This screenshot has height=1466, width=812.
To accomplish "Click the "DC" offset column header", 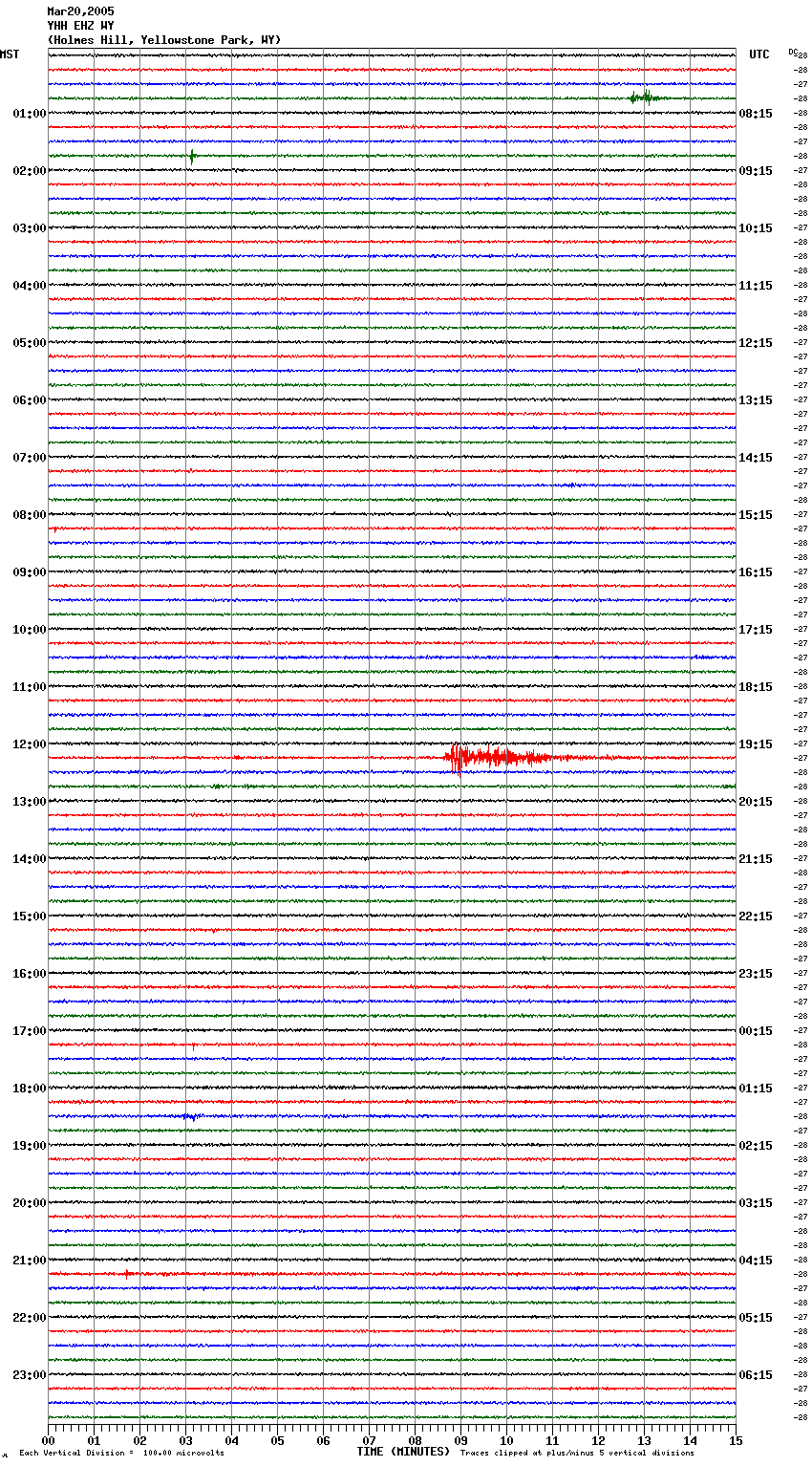I will 793,52.
